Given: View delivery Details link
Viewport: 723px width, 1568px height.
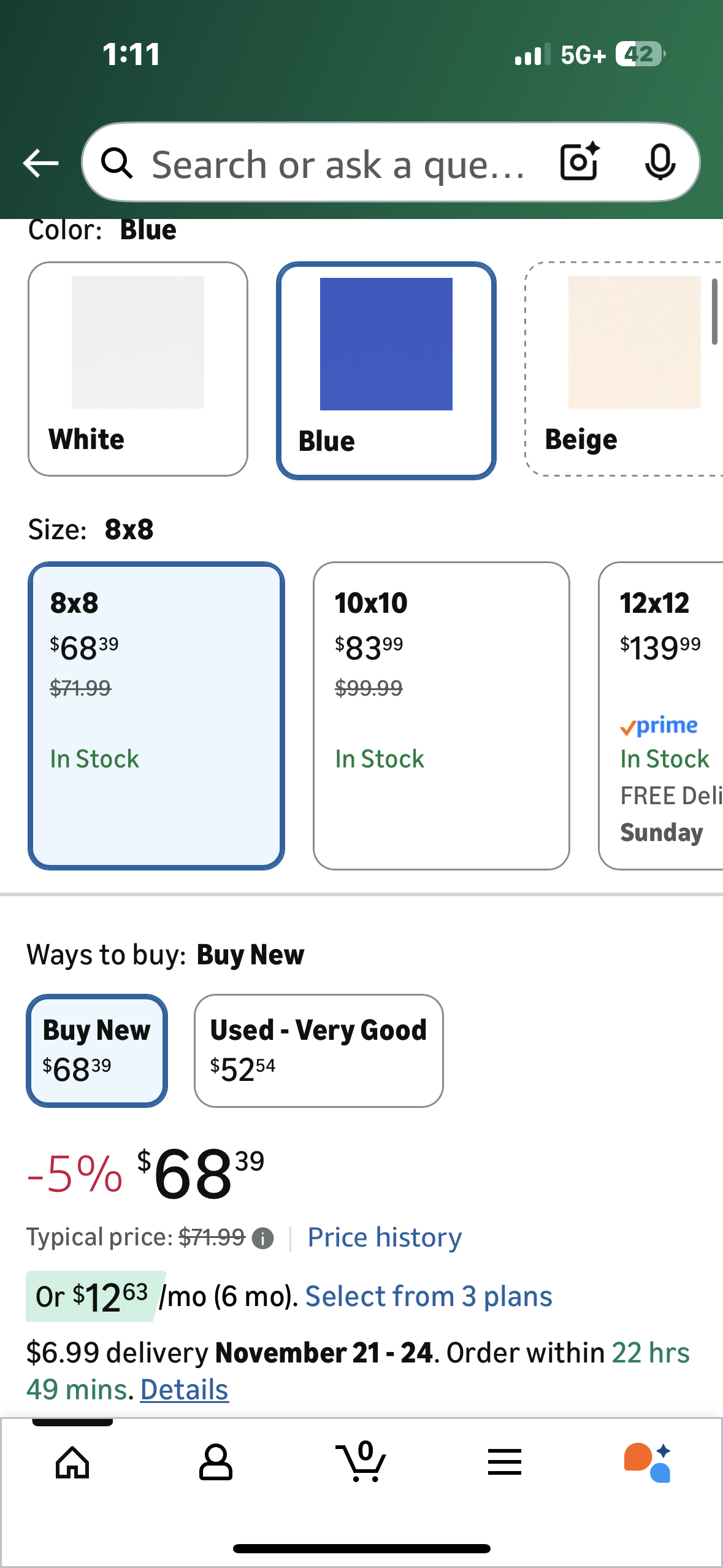Looking at the screenshot, I should [184, 1389].
